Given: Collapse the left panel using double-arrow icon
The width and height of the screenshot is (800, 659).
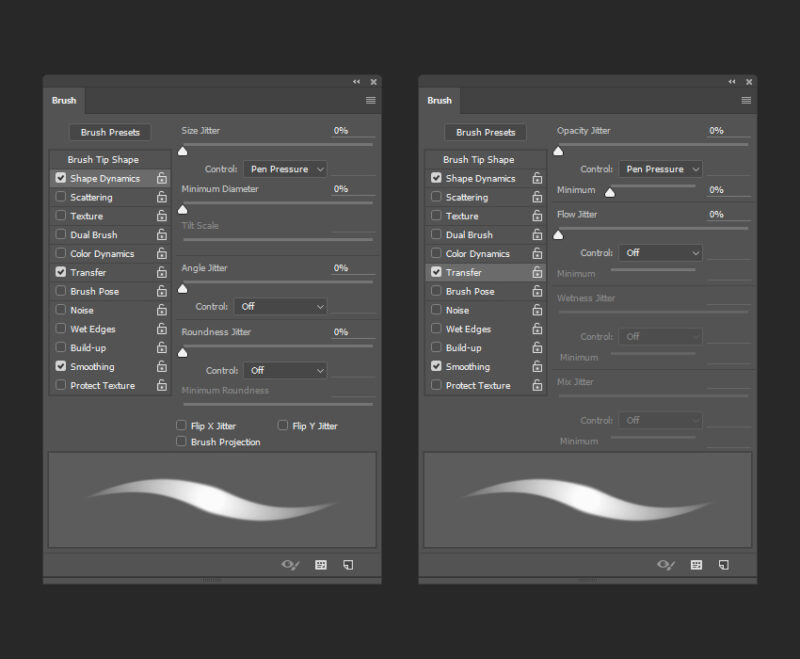Looking at the screenshot, I should pos(357,82).
